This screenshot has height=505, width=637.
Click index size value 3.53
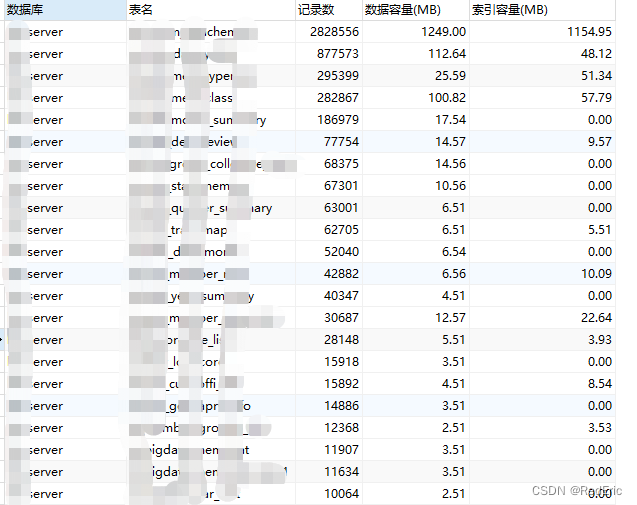coord(600,427)
